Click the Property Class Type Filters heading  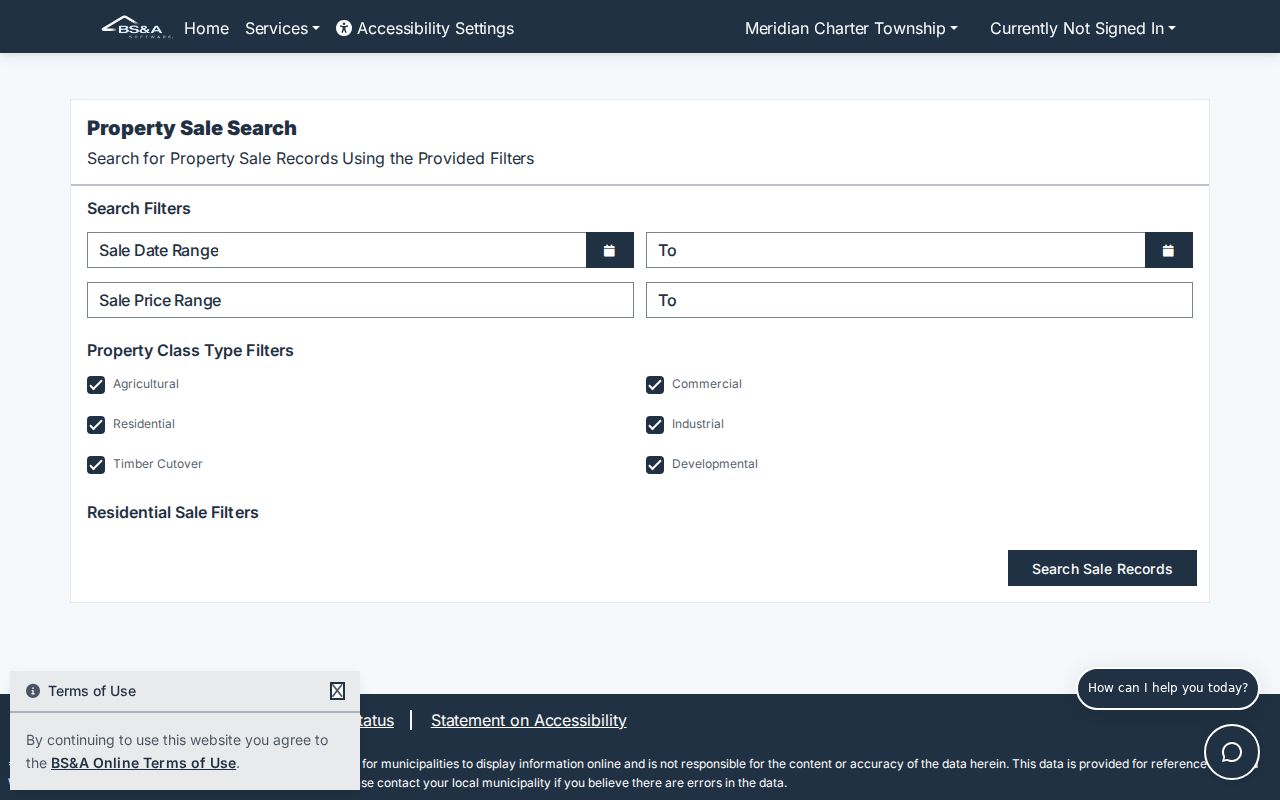pyautogui.click(x=190, y=350)
